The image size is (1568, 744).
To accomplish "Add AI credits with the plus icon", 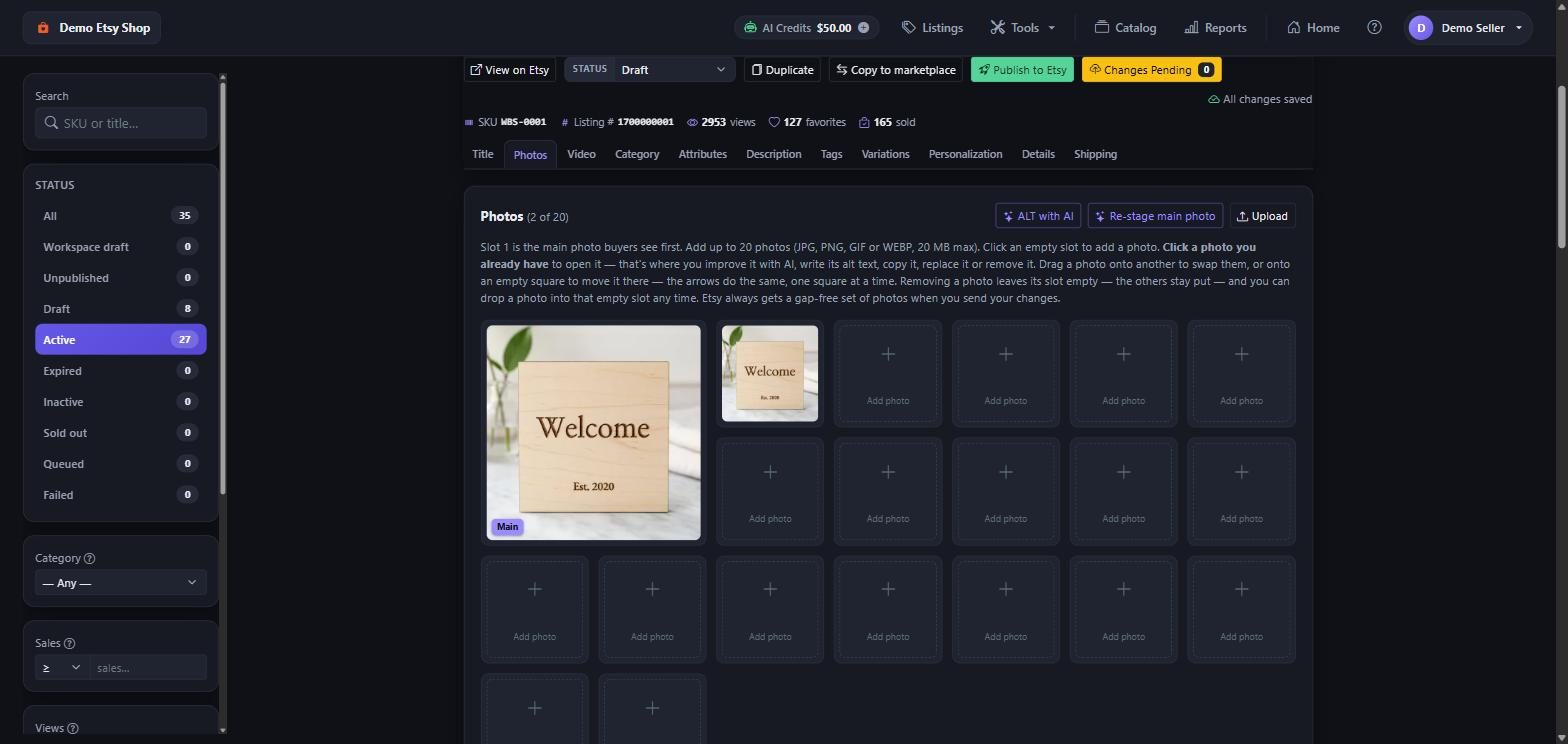I will coord(863,28).
